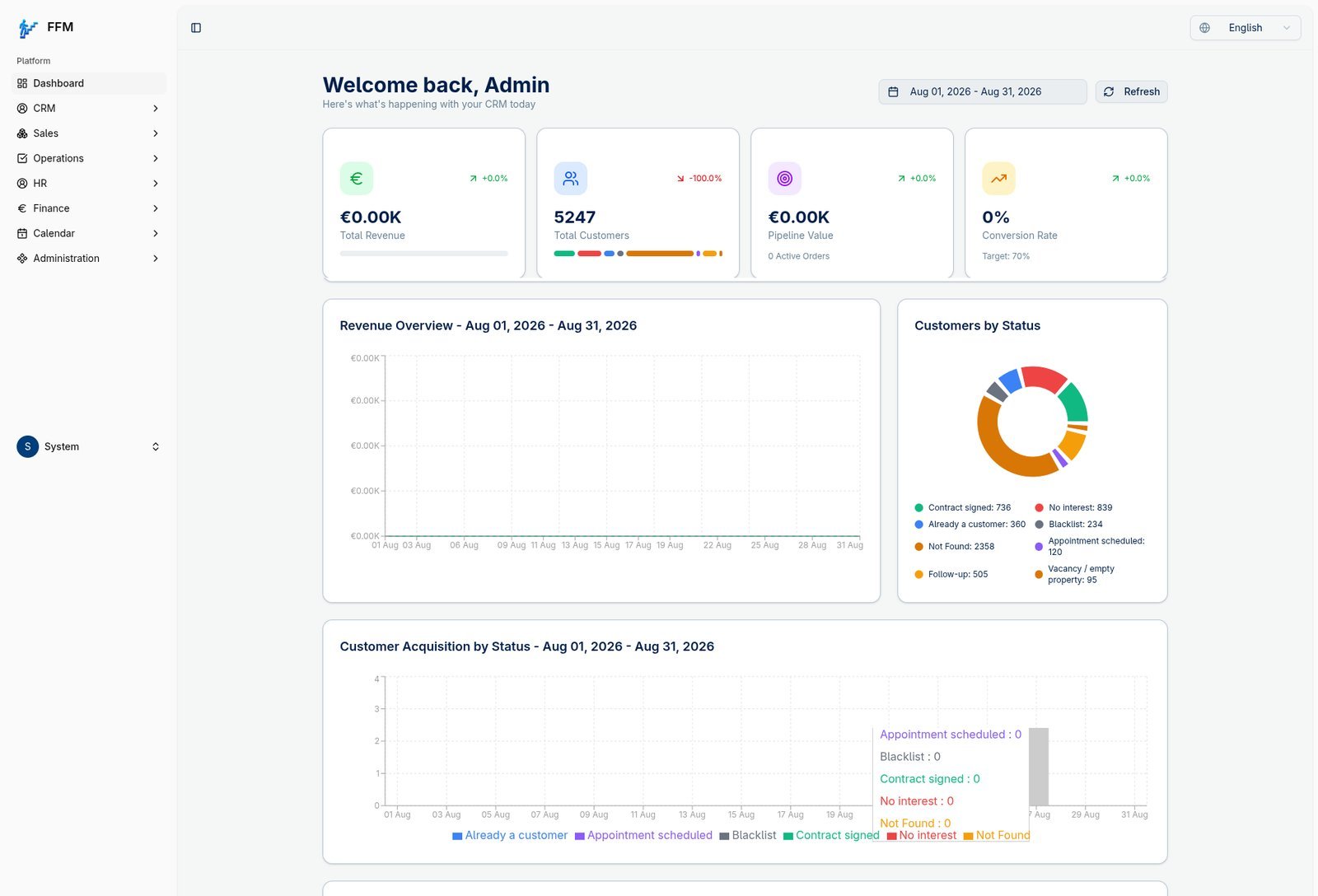Click the Sales sidebar icon

22,133
